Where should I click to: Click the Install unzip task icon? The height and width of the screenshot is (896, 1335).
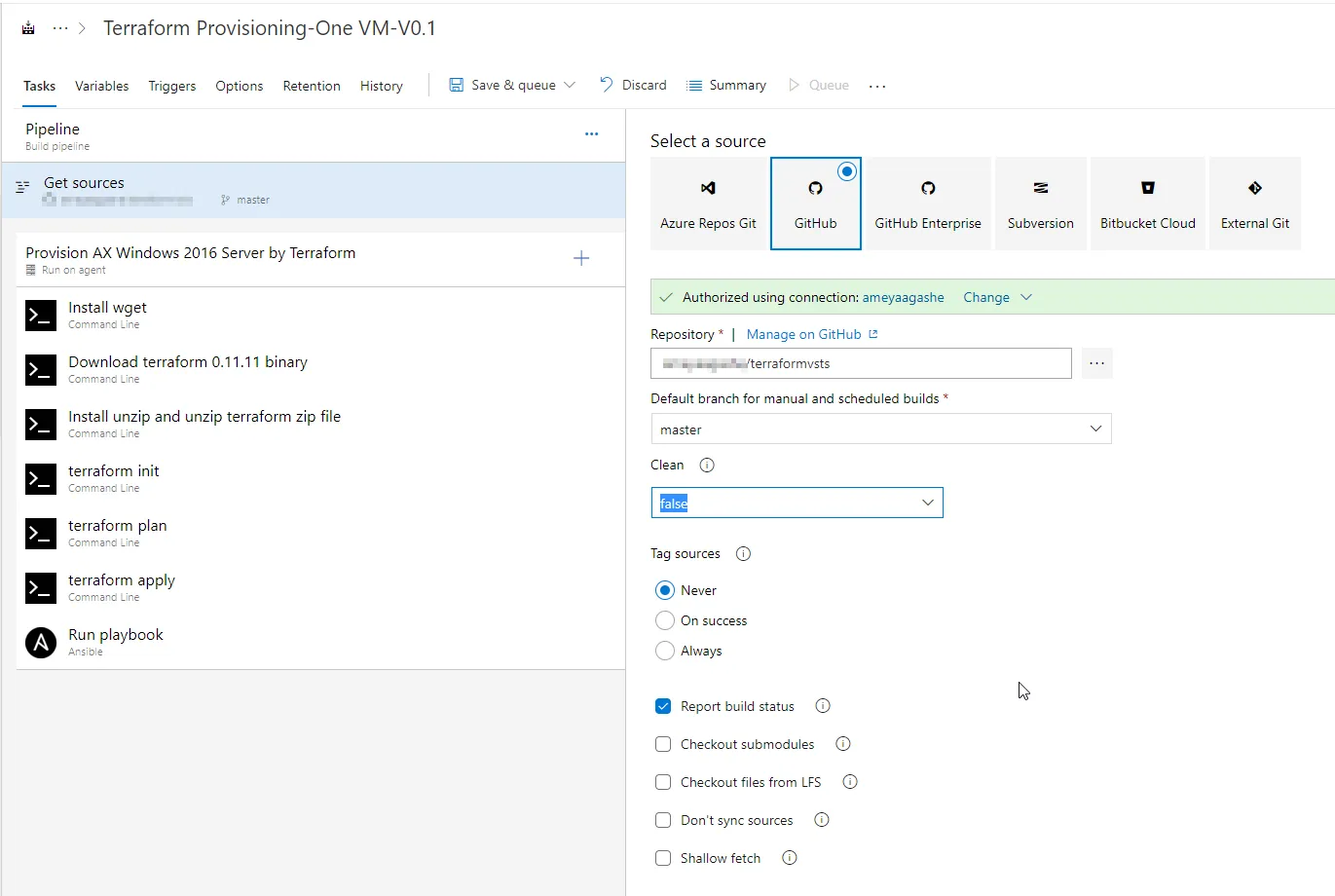point(41,424)
